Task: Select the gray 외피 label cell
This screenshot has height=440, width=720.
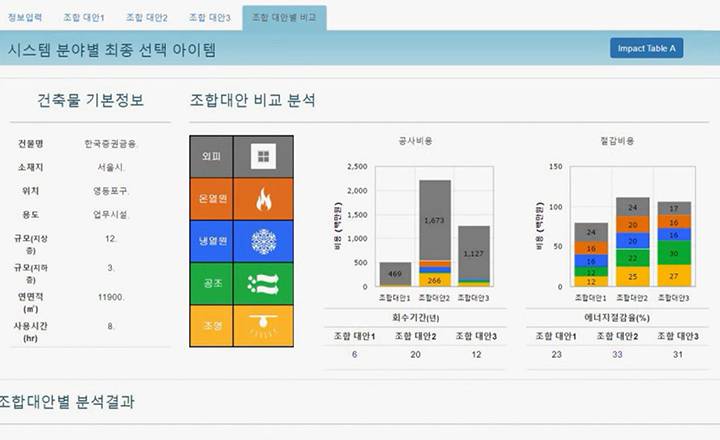Action: click(211, 156)
